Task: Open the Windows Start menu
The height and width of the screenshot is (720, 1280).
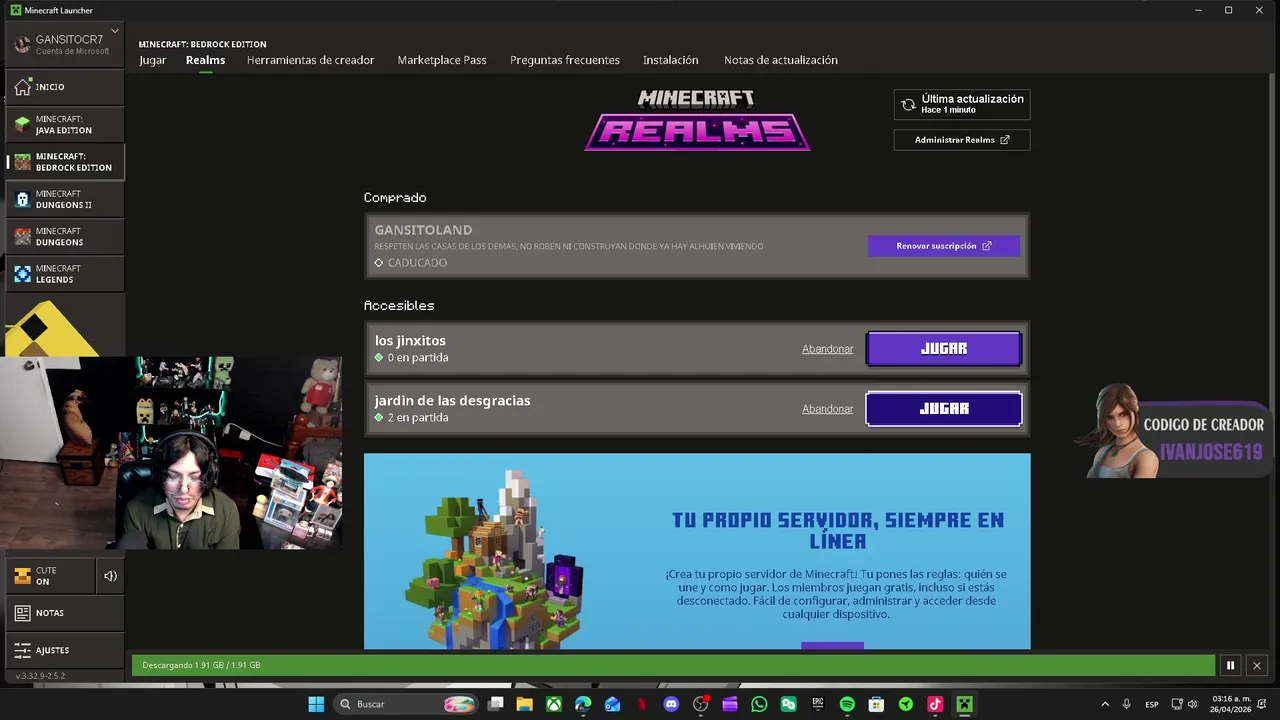Action: pyautogui.click(x=316, y=704)
